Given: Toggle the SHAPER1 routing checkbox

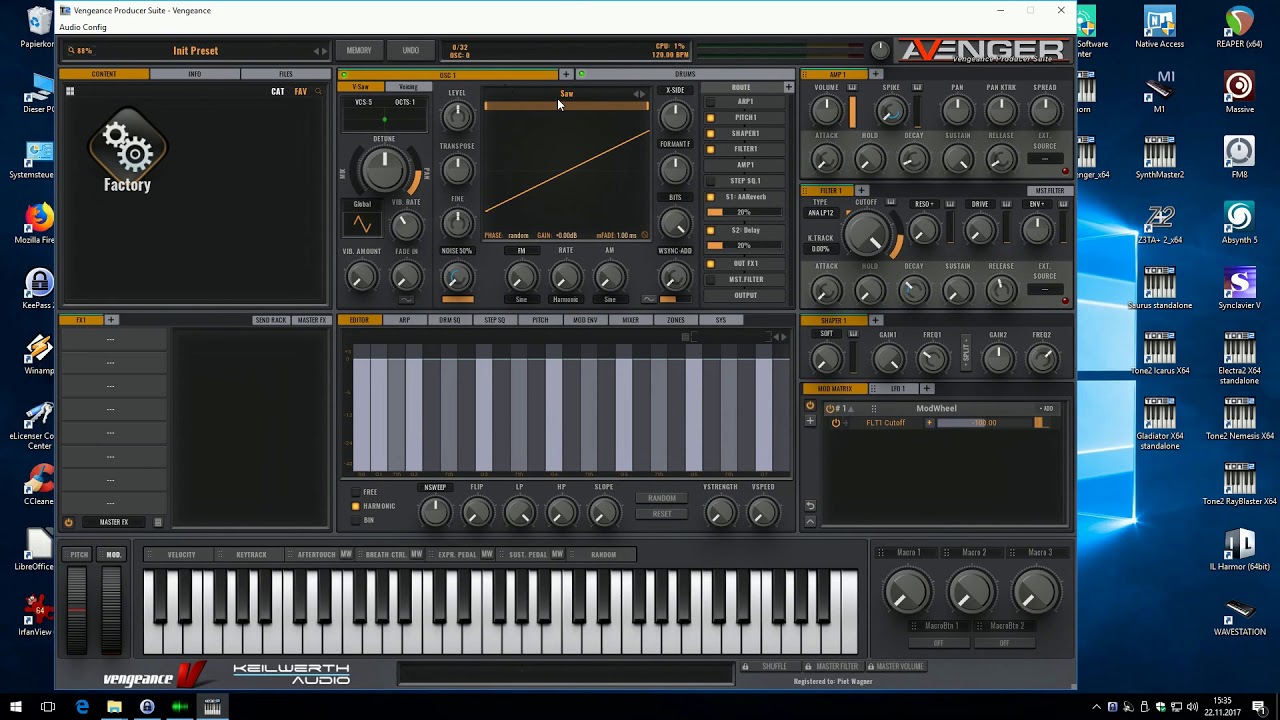Looking at the screenshot, I should [x=711, y=133].
